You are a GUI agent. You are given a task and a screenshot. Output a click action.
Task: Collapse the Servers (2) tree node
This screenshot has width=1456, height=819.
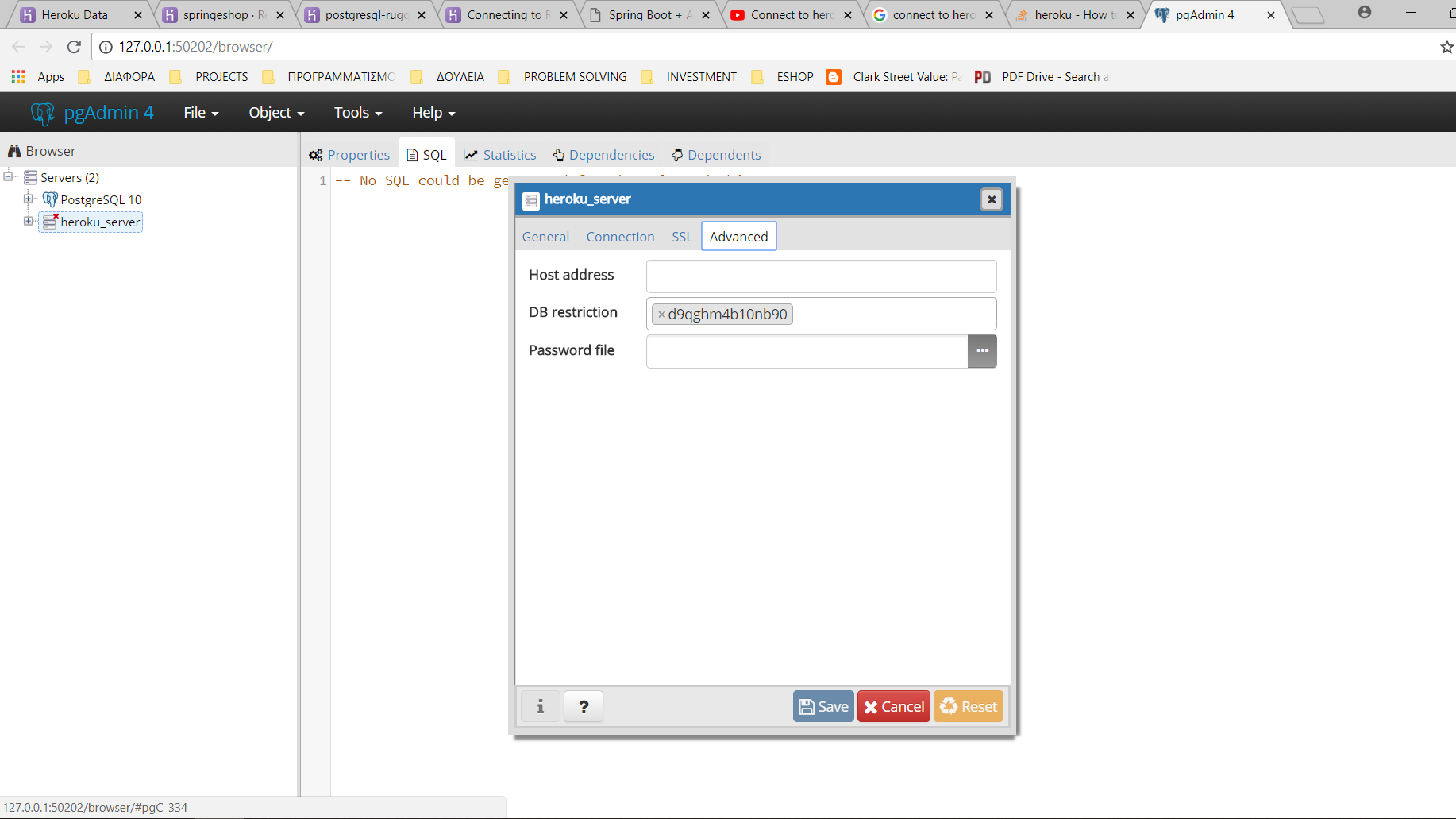pos(10,176)
